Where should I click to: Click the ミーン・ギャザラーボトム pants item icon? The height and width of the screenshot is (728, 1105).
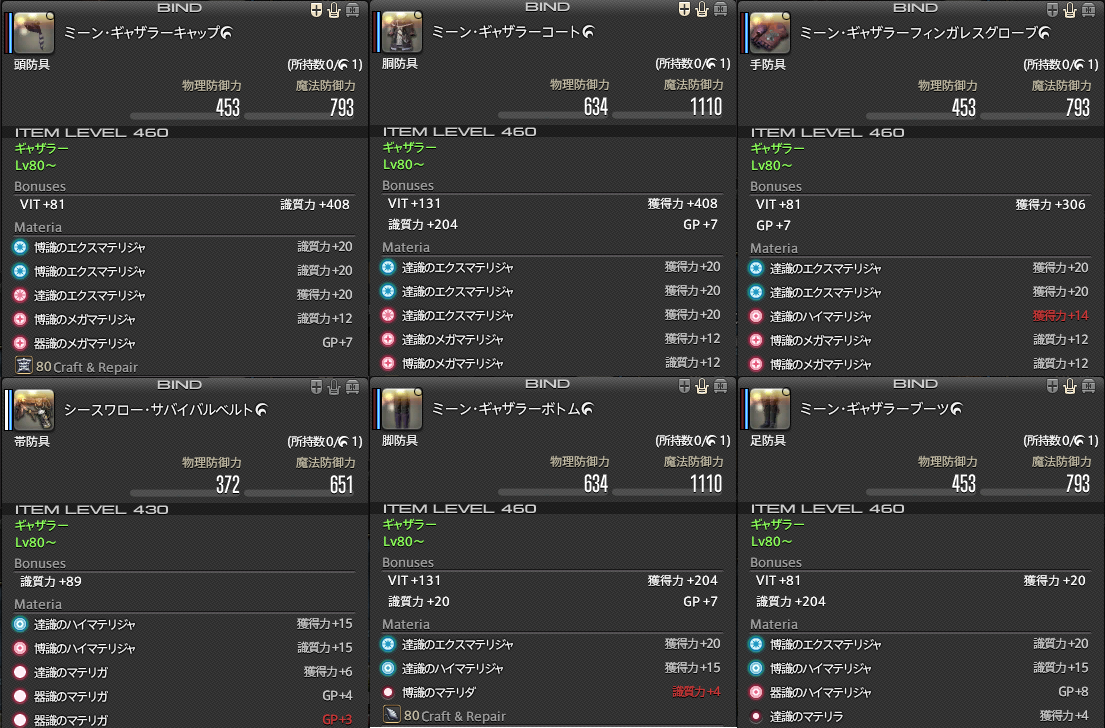click(402, 409)
